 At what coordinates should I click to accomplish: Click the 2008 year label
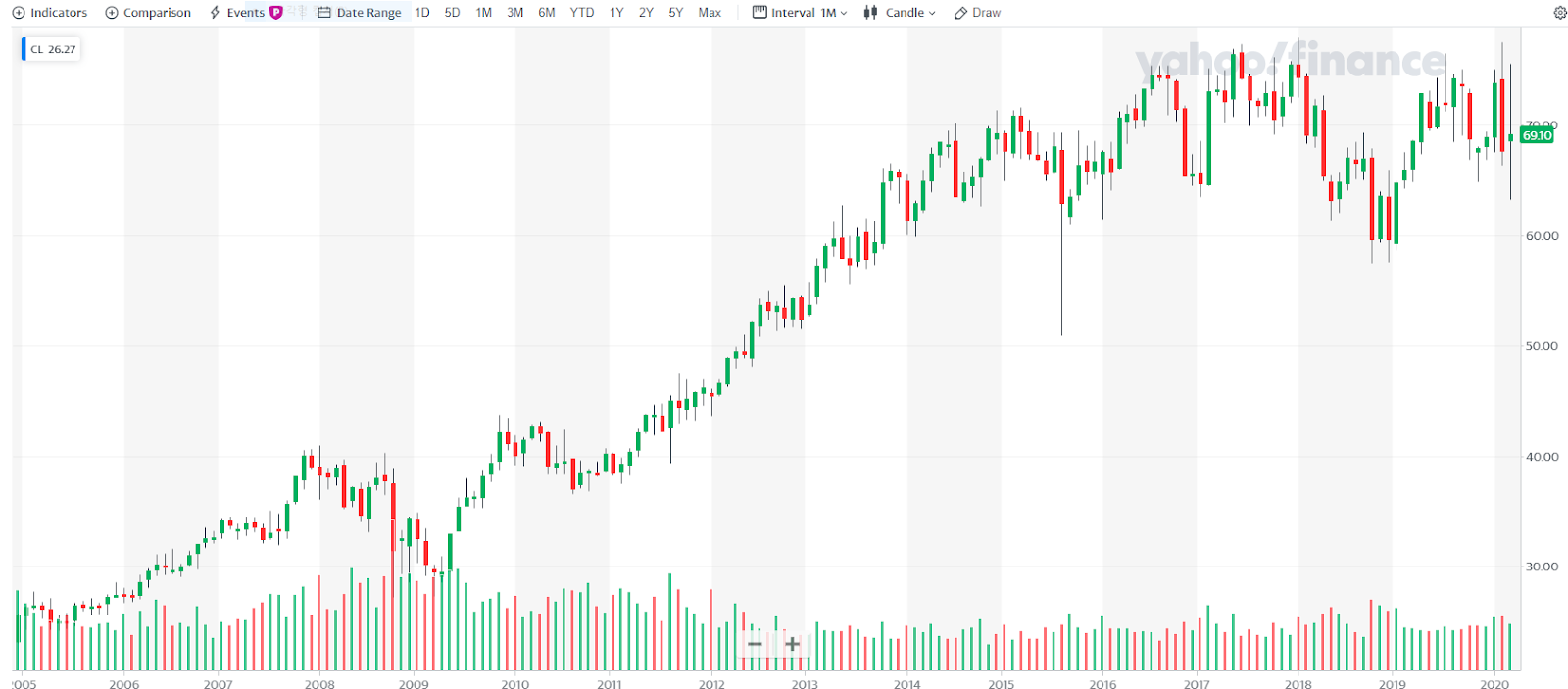click(319, 684)
